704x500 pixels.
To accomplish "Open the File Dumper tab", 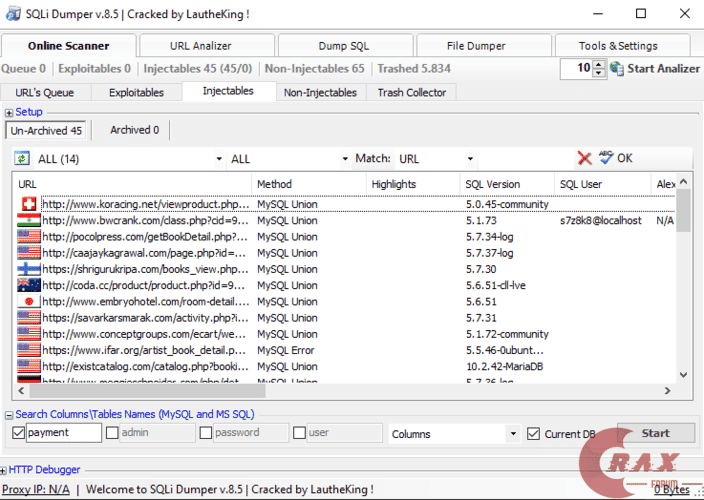I will 476,46.
